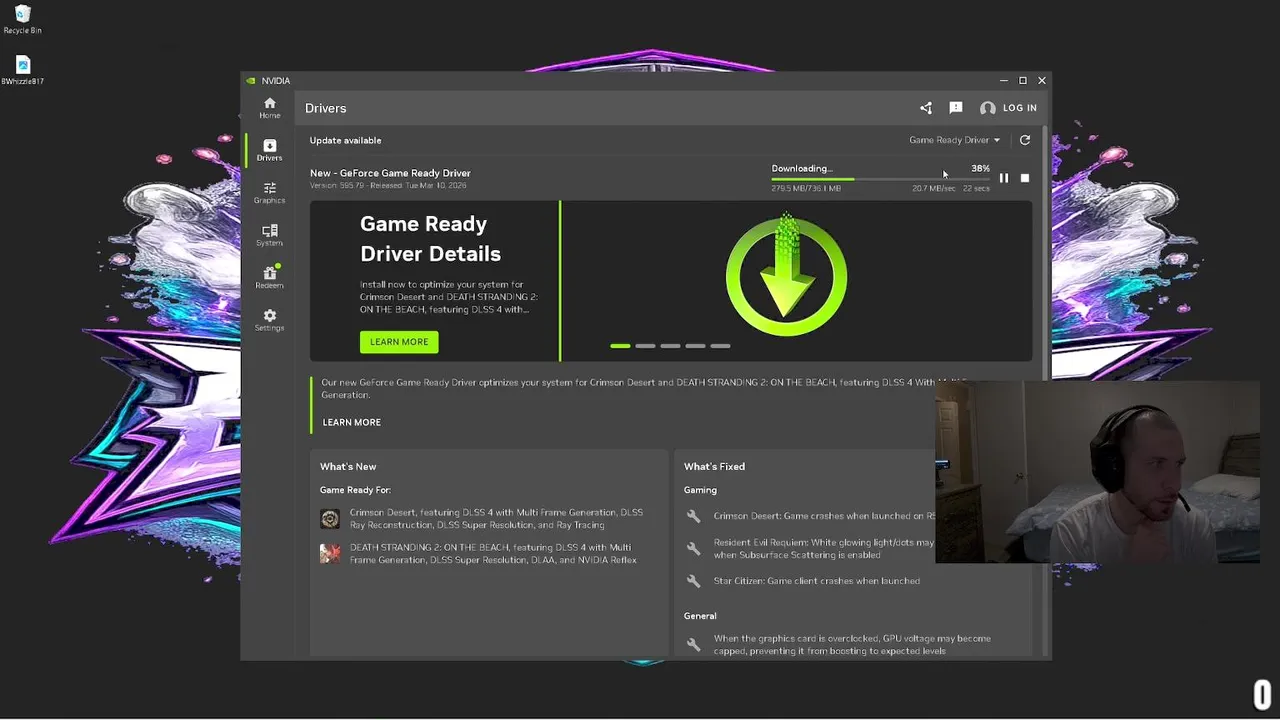Click wrench icon beside overclocked GPU fix
The height and width of the screenshot is (720, 1280).
[693, 645]
